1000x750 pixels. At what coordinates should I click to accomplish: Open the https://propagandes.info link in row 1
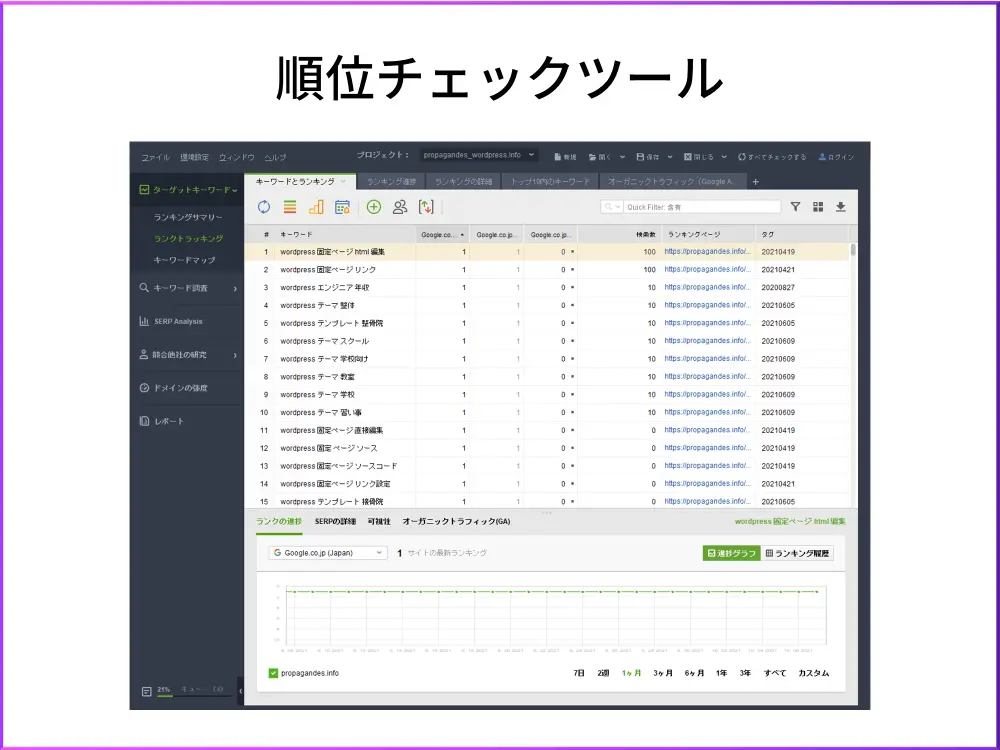(706, 251)
